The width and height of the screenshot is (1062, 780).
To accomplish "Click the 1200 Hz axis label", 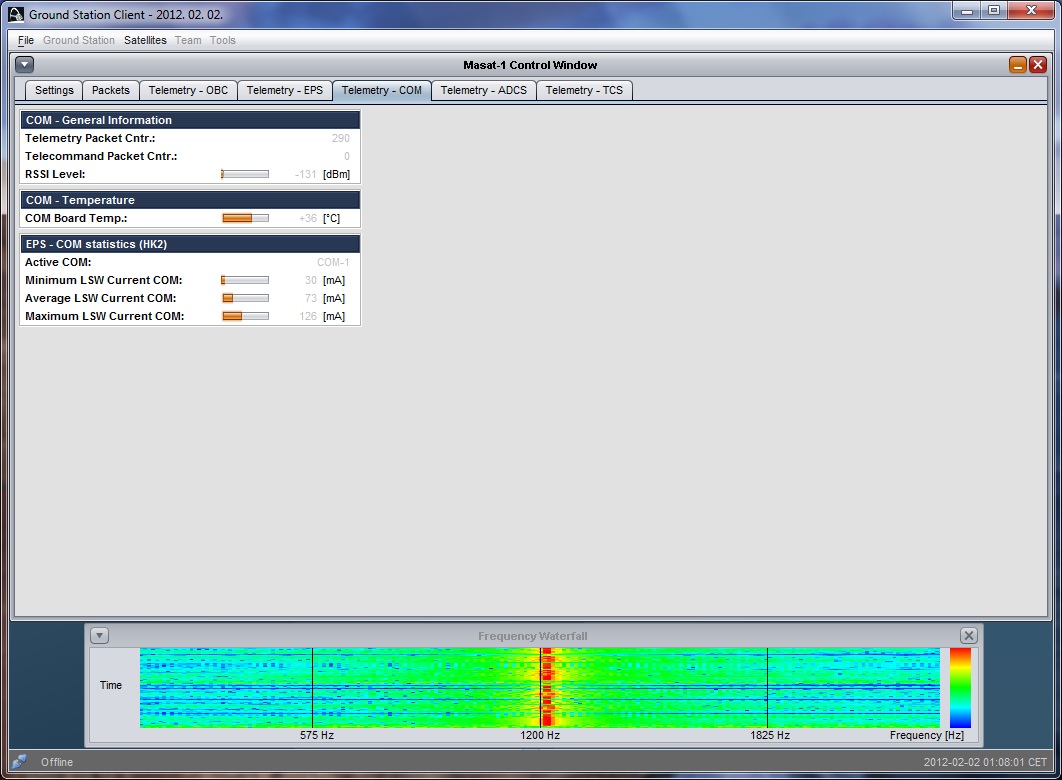I will click(x=540, y=735).
